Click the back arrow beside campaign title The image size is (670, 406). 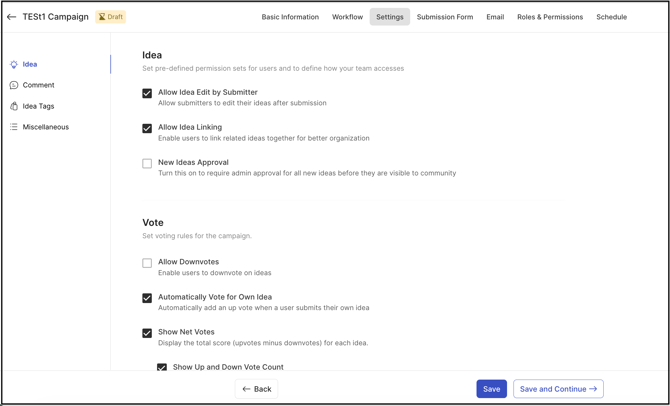(x=12, y=17)
